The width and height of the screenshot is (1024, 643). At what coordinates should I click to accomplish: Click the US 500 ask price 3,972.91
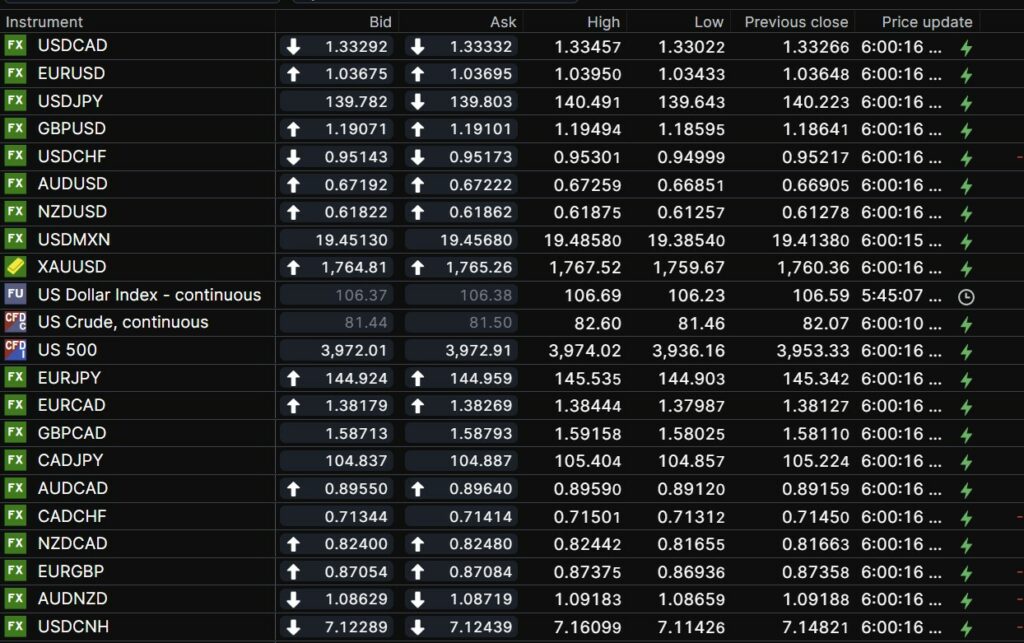(x=479, y=350)
